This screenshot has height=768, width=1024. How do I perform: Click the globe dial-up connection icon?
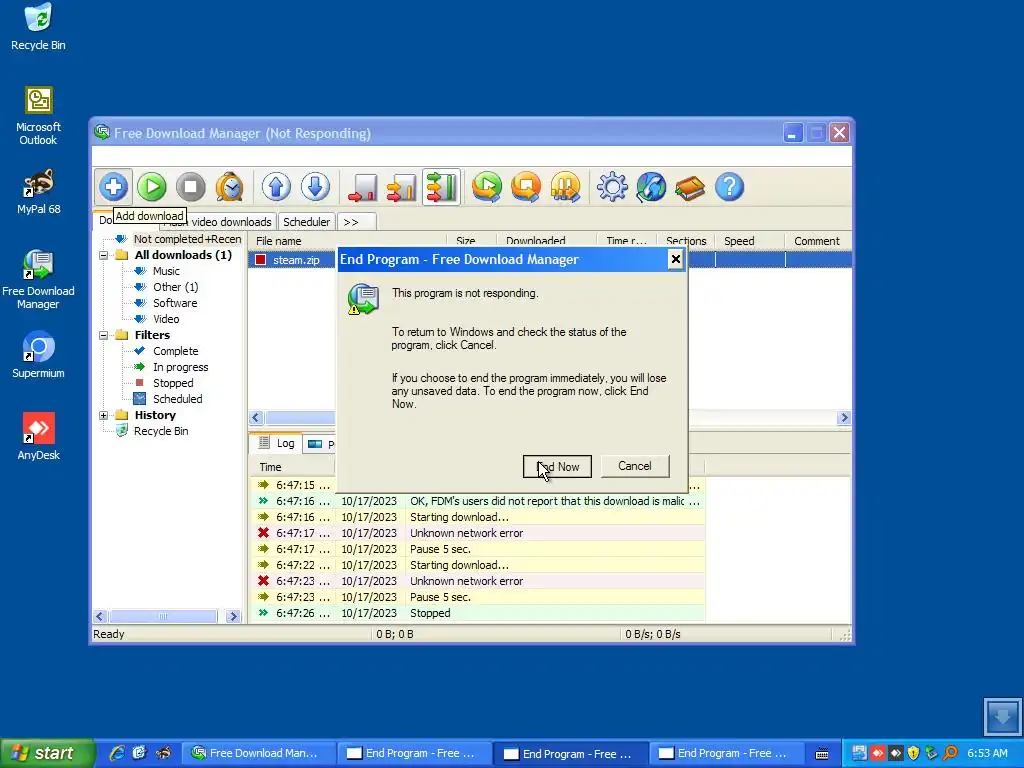(651, 187)
